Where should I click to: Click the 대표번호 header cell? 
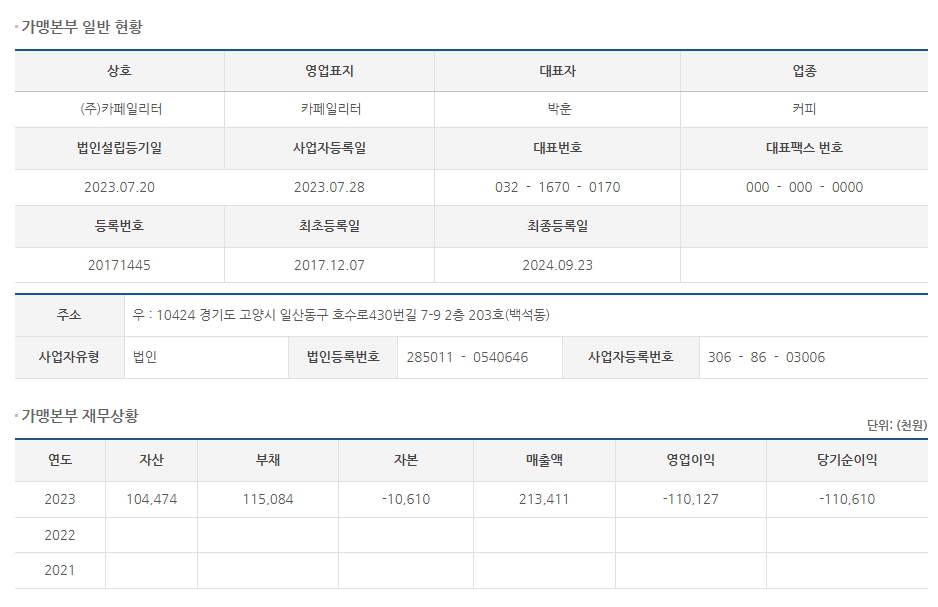pyautogui.click(x=558, y=148)
